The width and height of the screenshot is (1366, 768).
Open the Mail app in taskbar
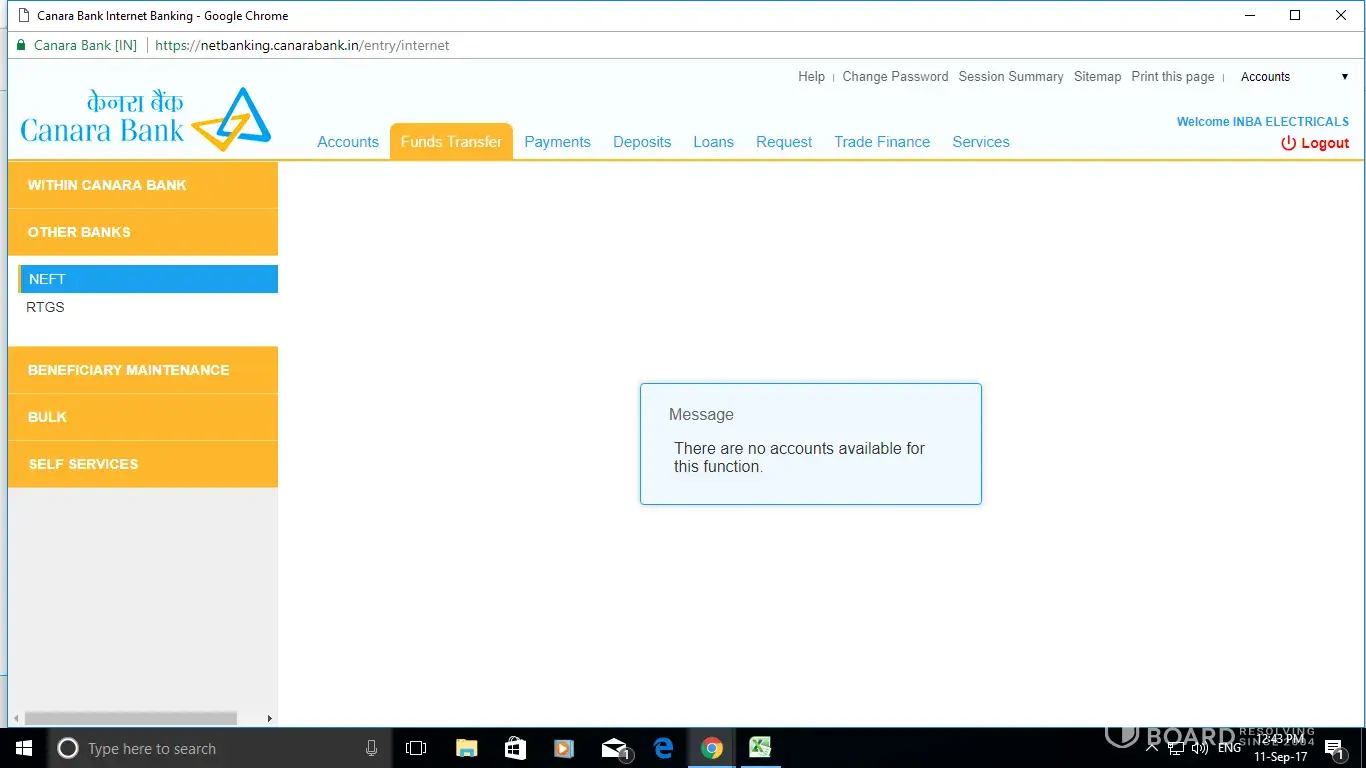pyautogui.click(x=614, y=748)
